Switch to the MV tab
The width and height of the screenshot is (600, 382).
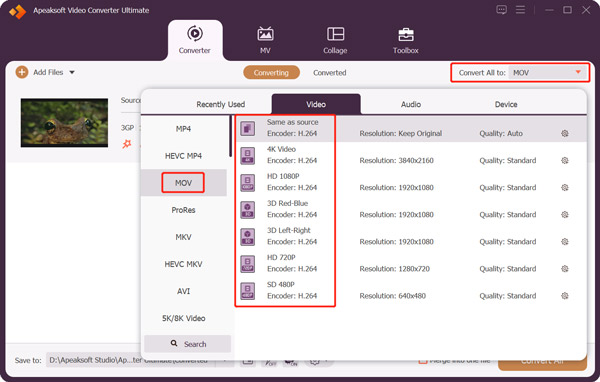tap(265, 40)
